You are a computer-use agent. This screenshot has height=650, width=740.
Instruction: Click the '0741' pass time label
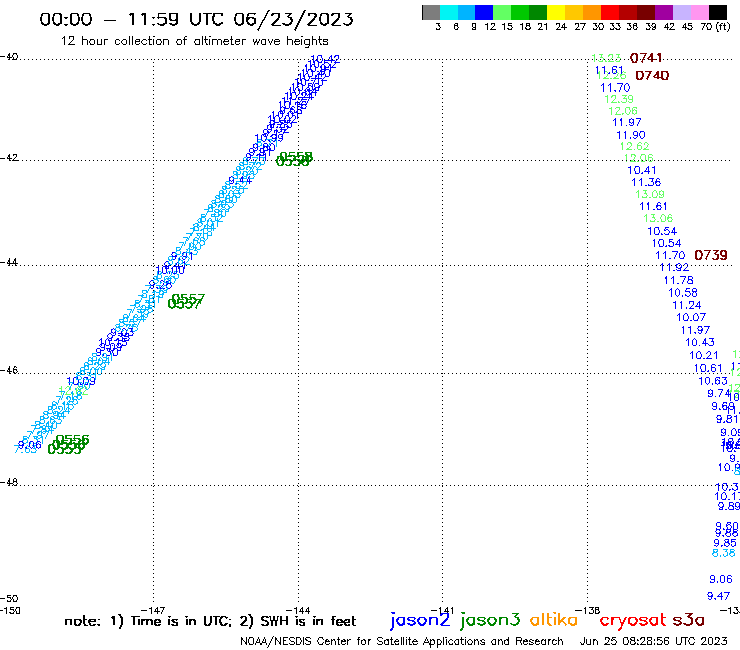[x=646, y=58]
